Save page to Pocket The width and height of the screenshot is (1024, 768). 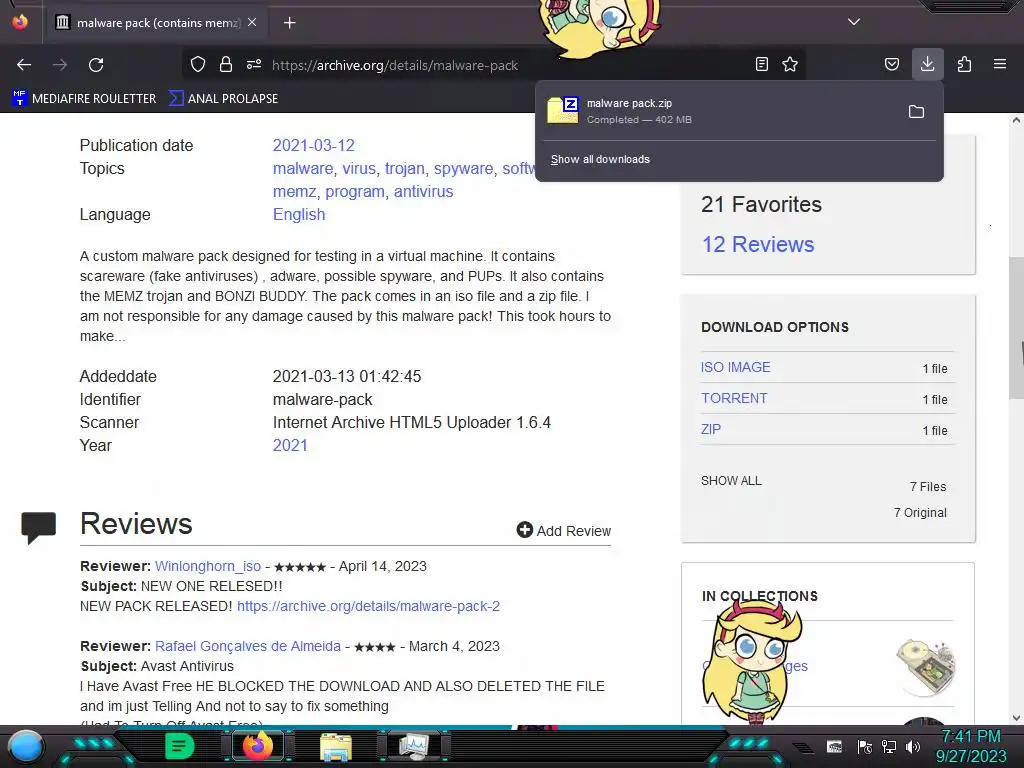click(892, 64)
